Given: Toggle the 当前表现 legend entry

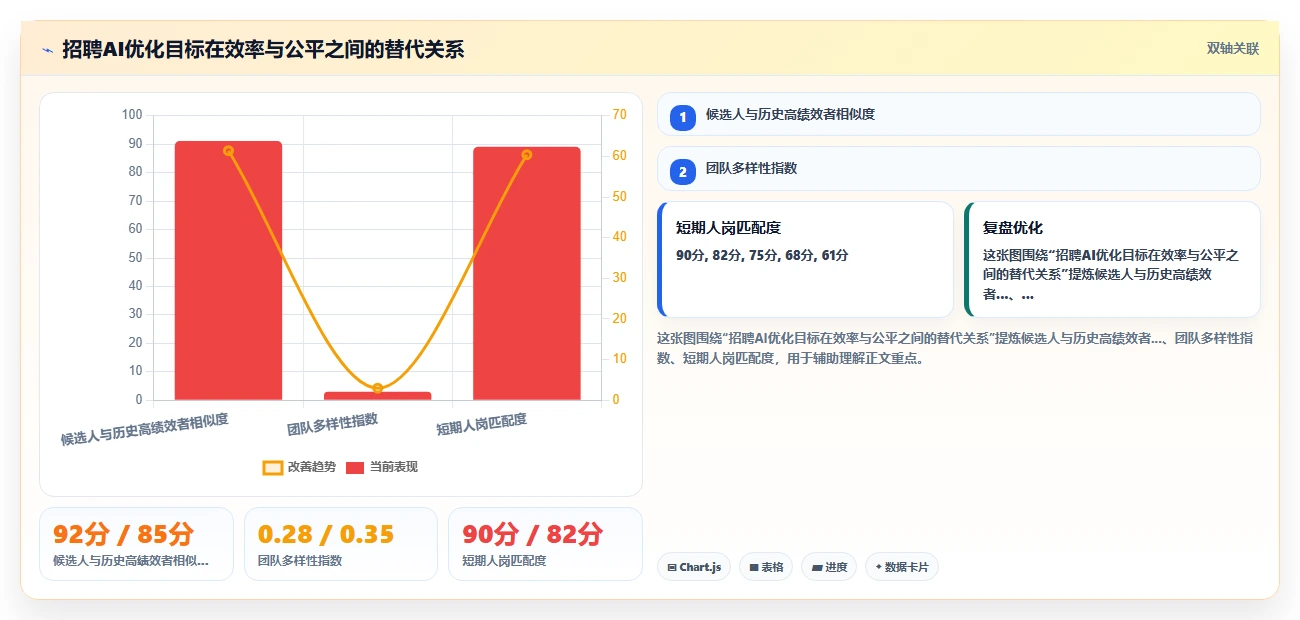Looking at the screenshot, I should [x=382, y=467].
